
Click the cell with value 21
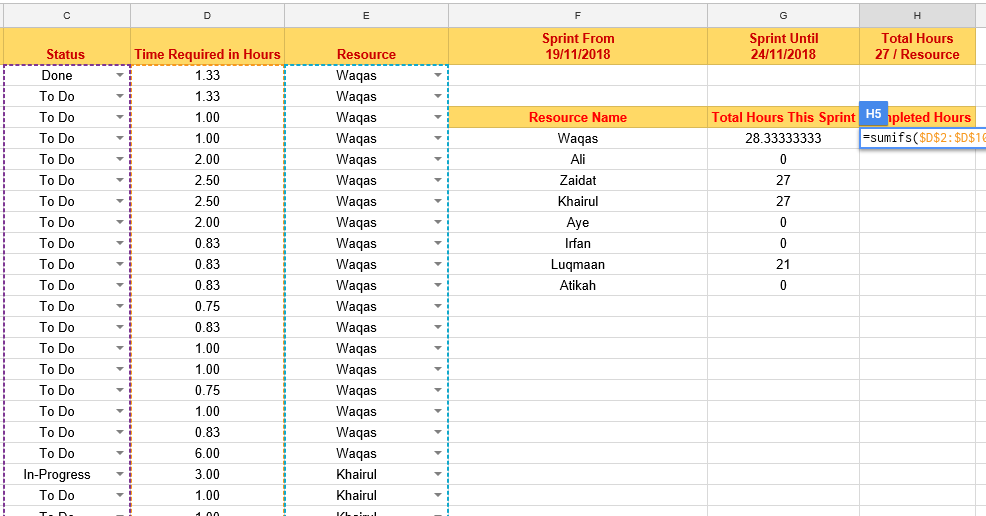coord(784,265)
